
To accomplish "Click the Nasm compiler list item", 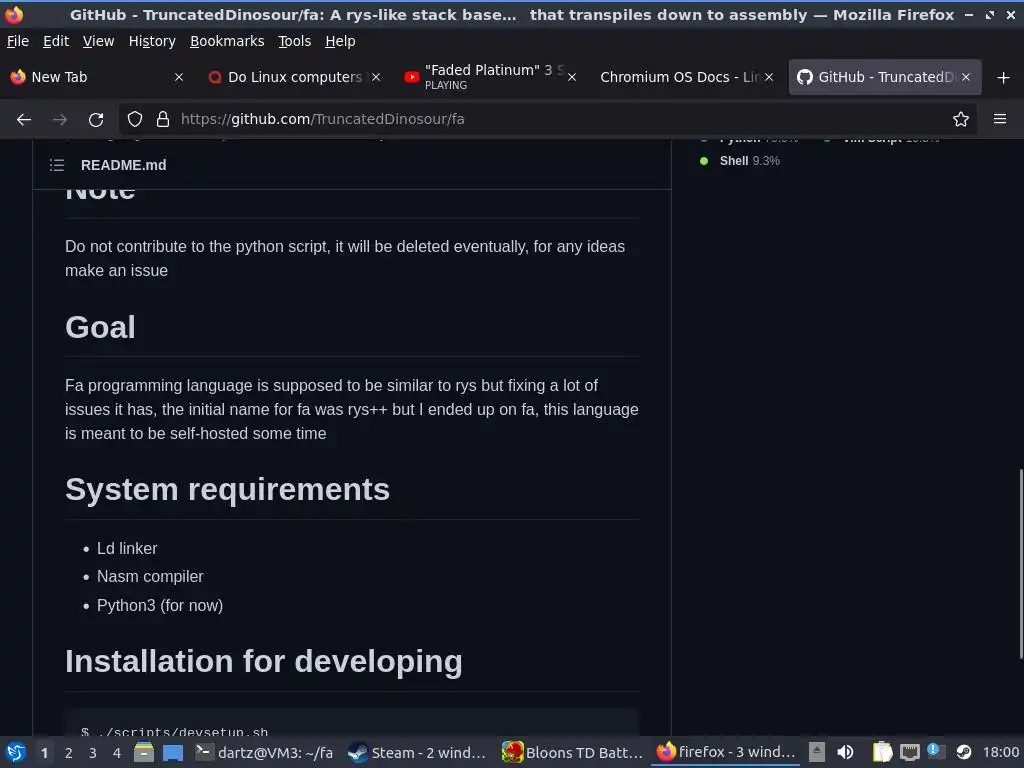I will pos(150,577).
